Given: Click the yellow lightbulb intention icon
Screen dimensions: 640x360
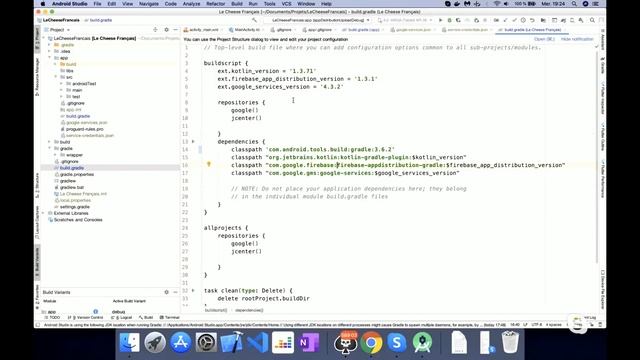Looking at the screenshot, I should (209, 164).
